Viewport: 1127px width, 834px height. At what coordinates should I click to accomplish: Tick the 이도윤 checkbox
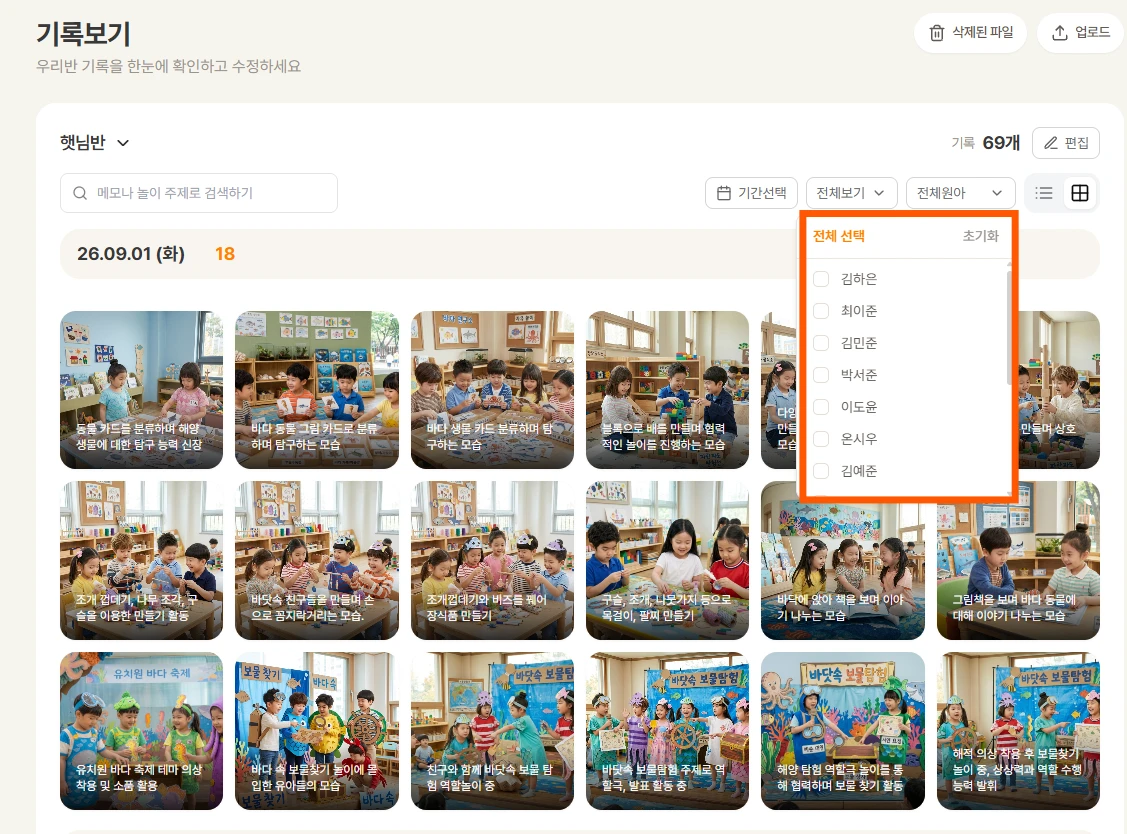tap(821, 407)
